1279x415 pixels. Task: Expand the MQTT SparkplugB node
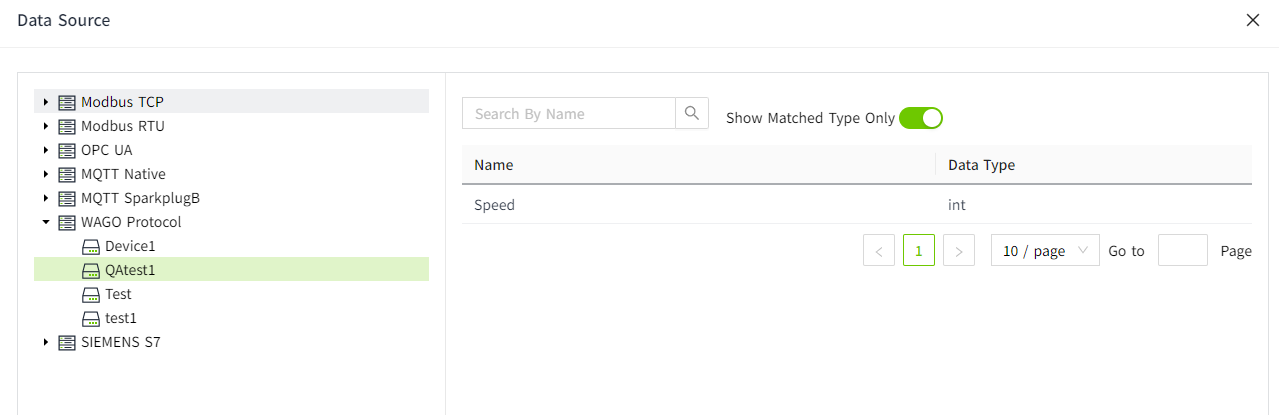(46, 198)
